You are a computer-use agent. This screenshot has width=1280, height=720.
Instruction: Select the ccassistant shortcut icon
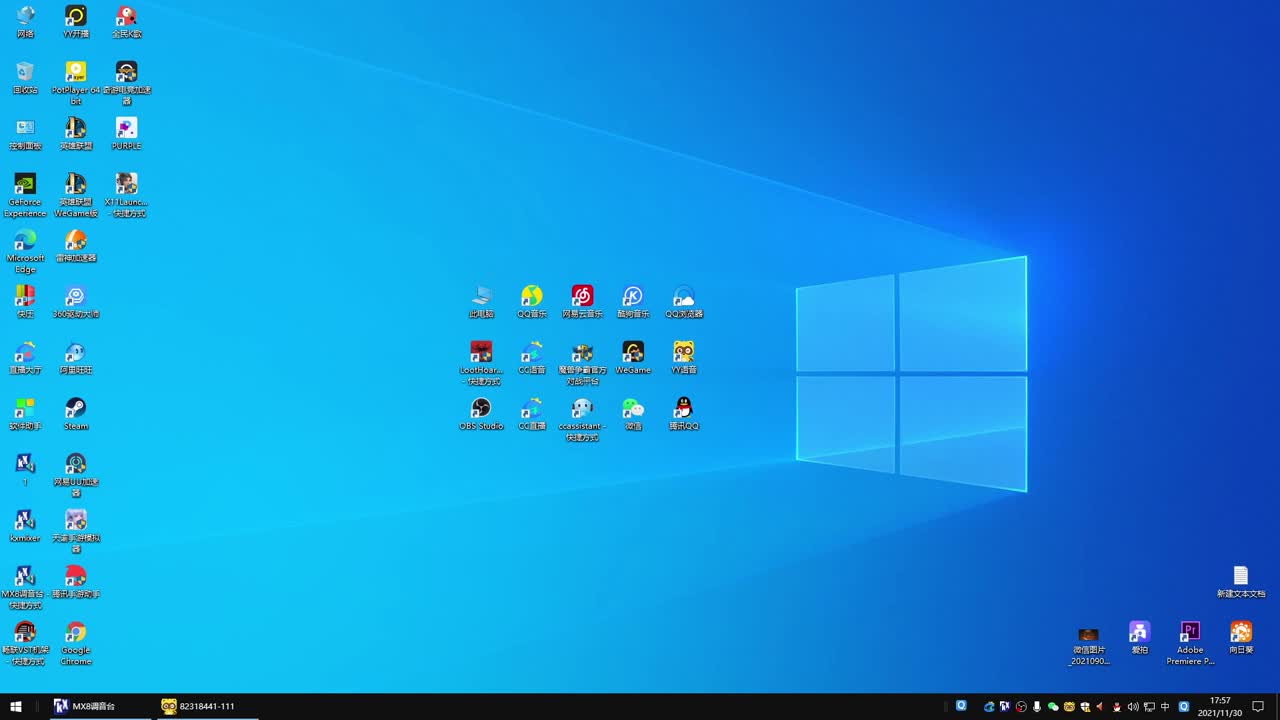pos(583,419)
